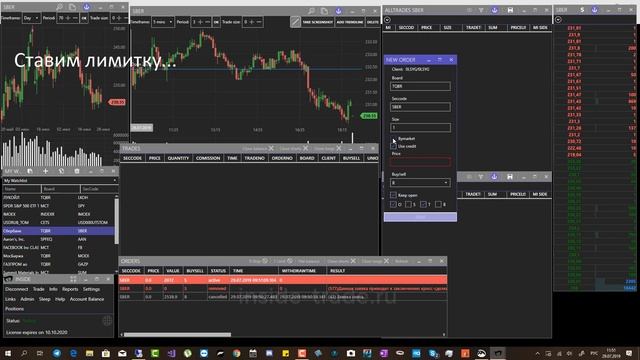Open the Trade menu in the INSIDE window
Viewport: 640px width, 360px height.
[x=38, y=289]
